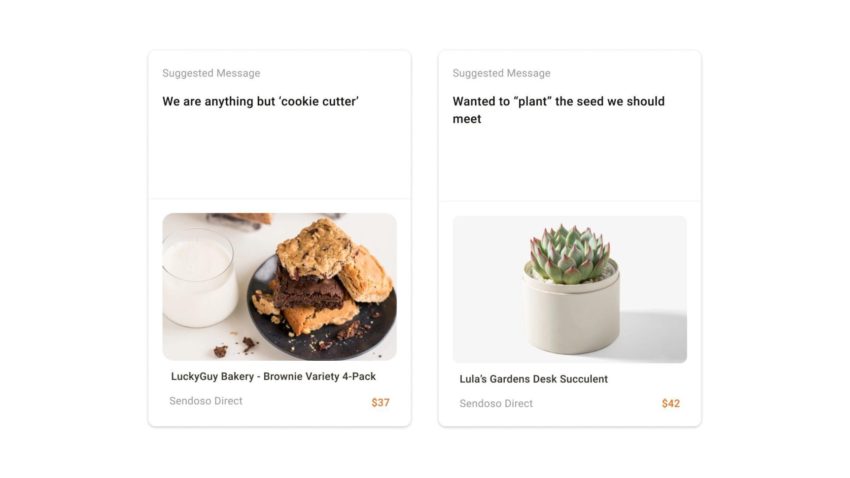Screen dimensions: 850x478
Task: Click the $42 price
Action: [670, 404]
